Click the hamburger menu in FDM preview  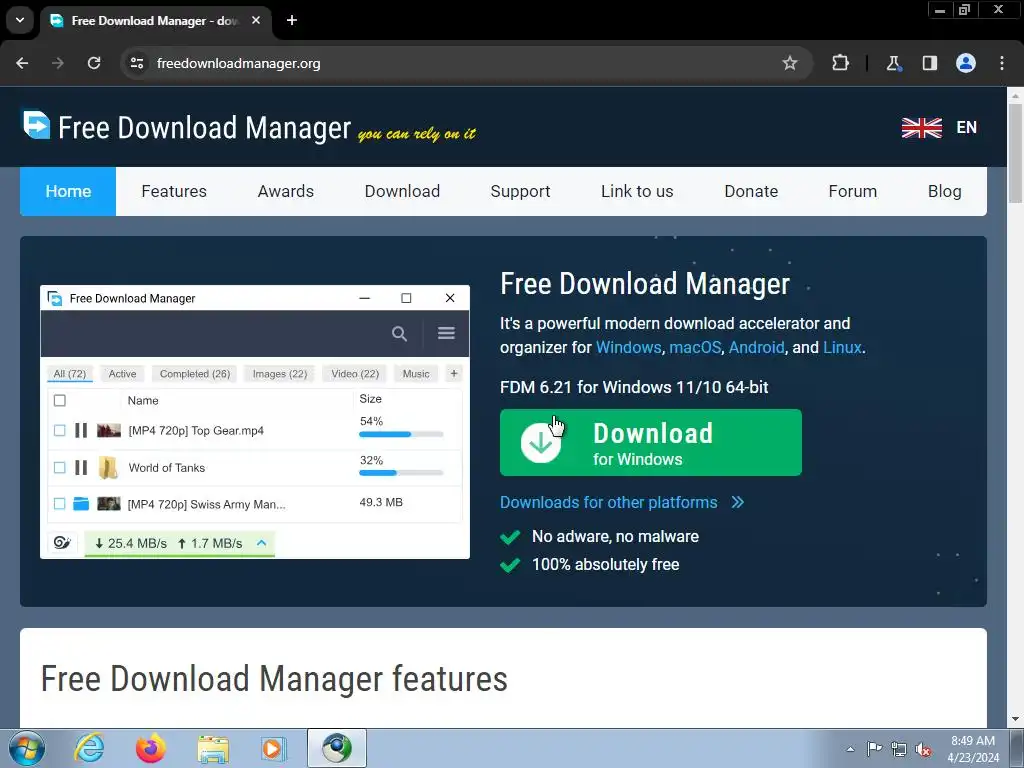[x=446, y=333]
